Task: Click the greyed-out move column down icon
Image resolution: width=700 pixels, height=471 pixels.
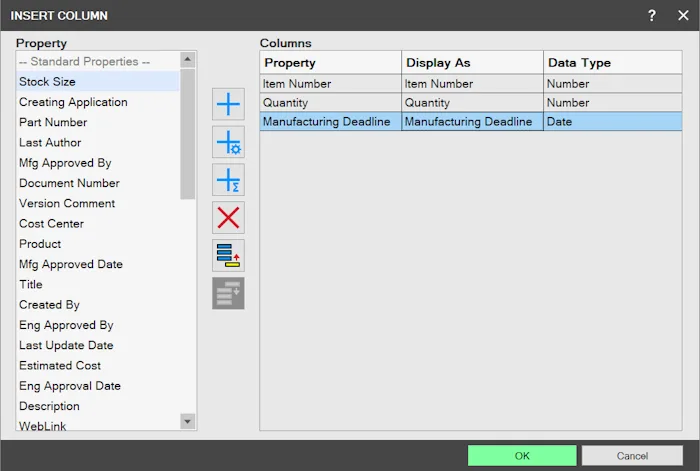Action: pyautogui.click(x=228, y=293)
